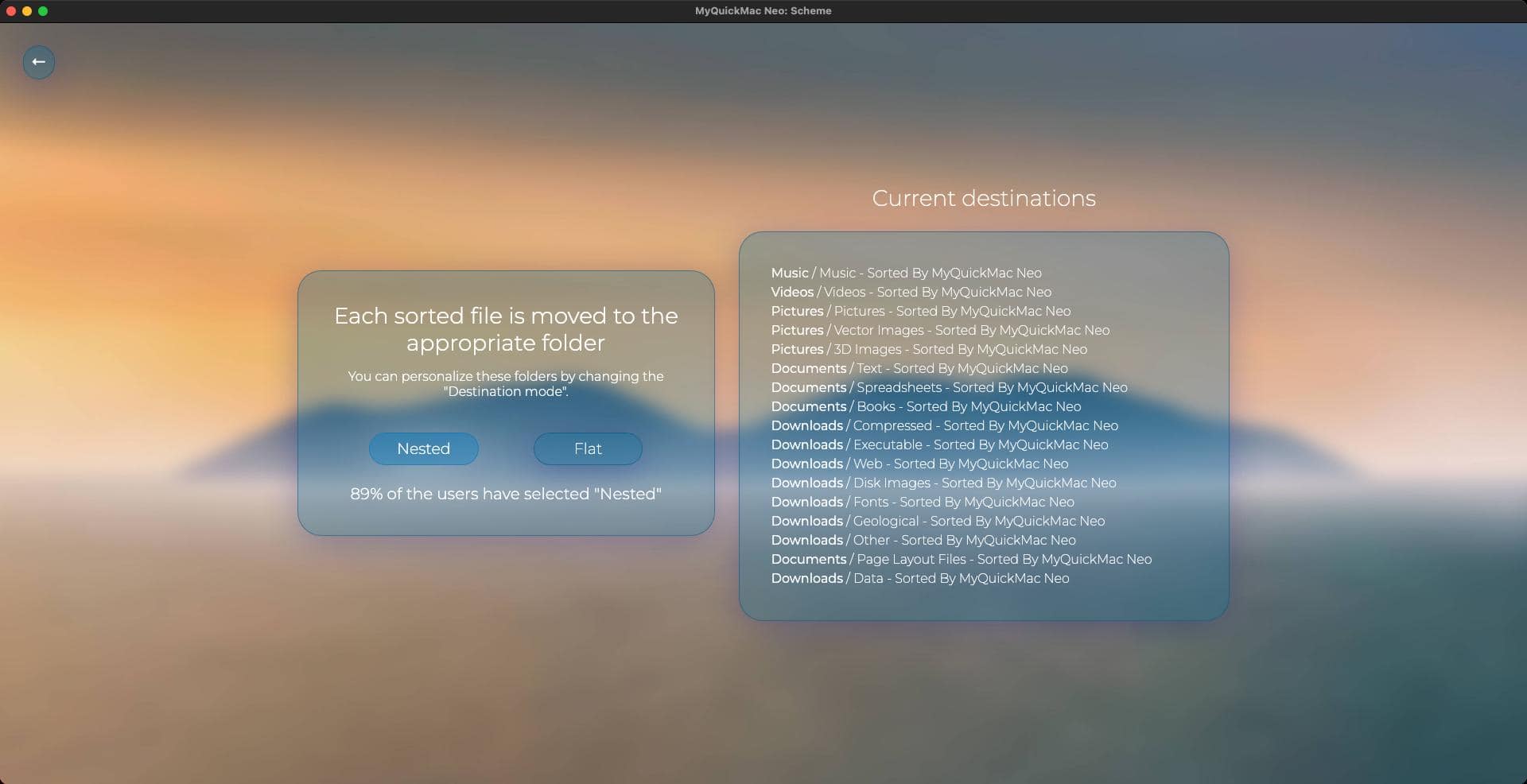
Task: Click the 'Pictures / 3D Images' row
Action: pyautogui.click(x=929, y=349)
